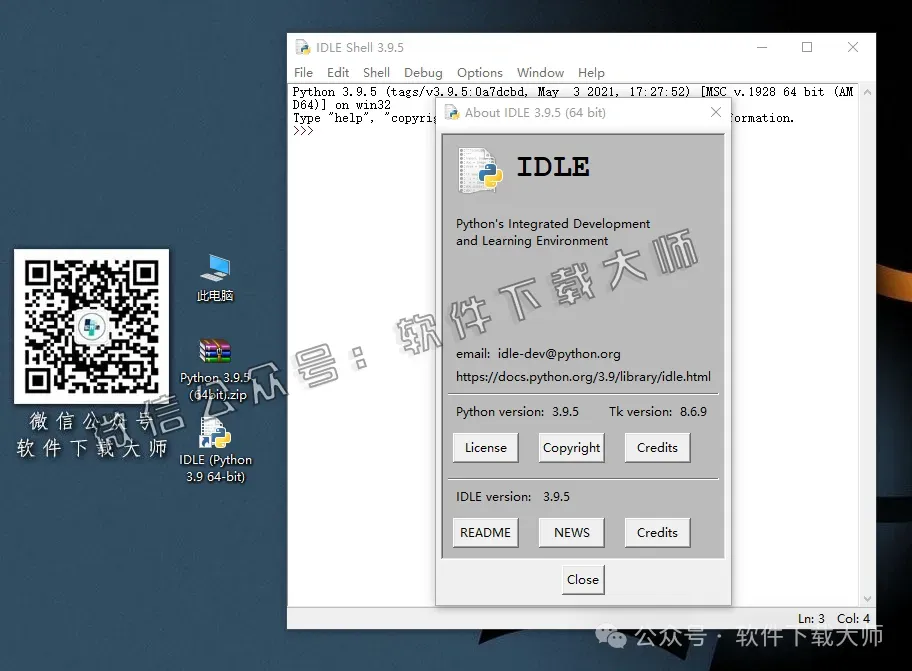This screenshot has width=912, height=671.
Task: Click the shell scrollbar up arrow
Action: pyautogui.click(x=867, y=92)
